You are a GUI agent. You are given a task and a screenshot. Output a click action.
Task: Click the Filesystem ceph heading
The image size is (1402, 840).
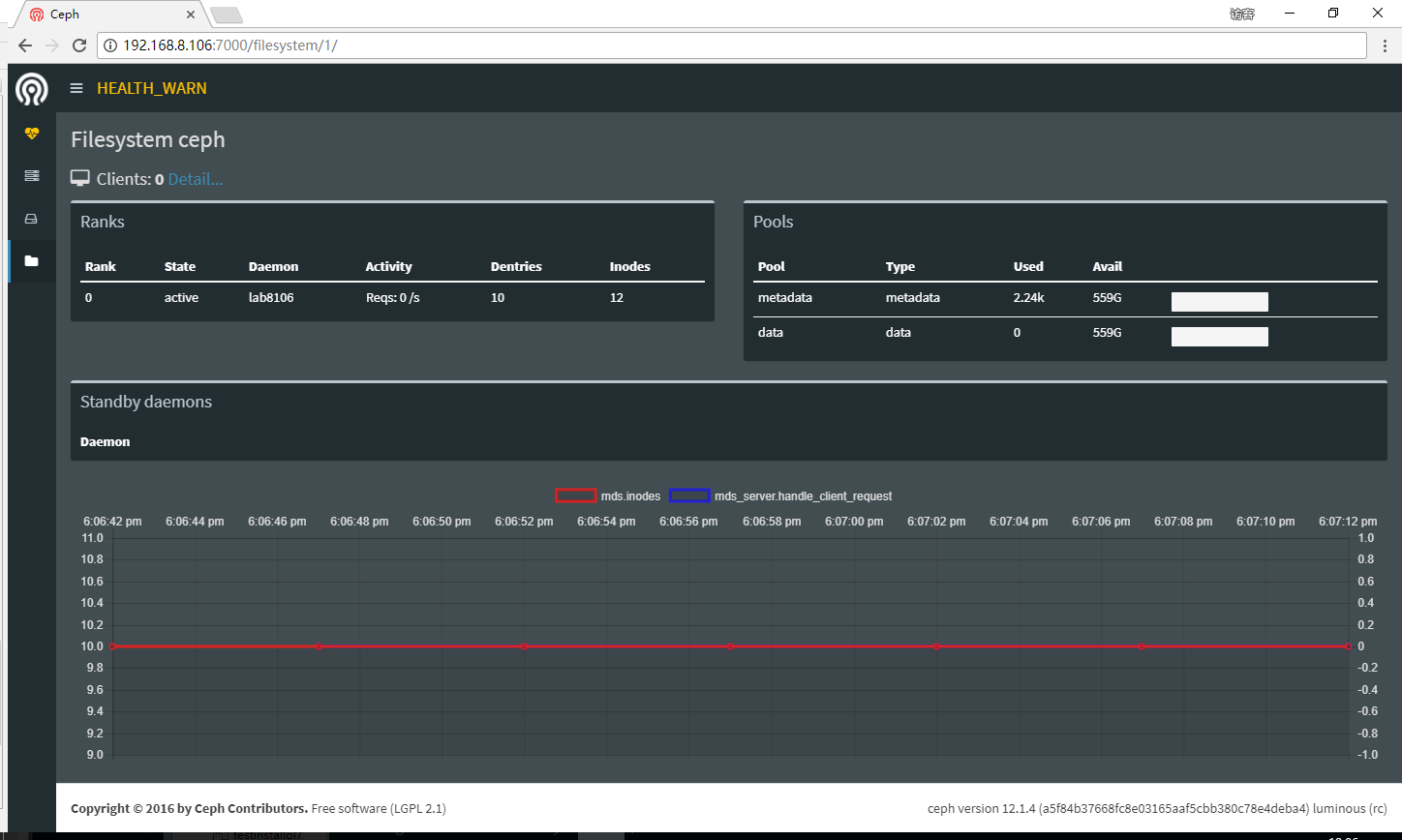148,139
